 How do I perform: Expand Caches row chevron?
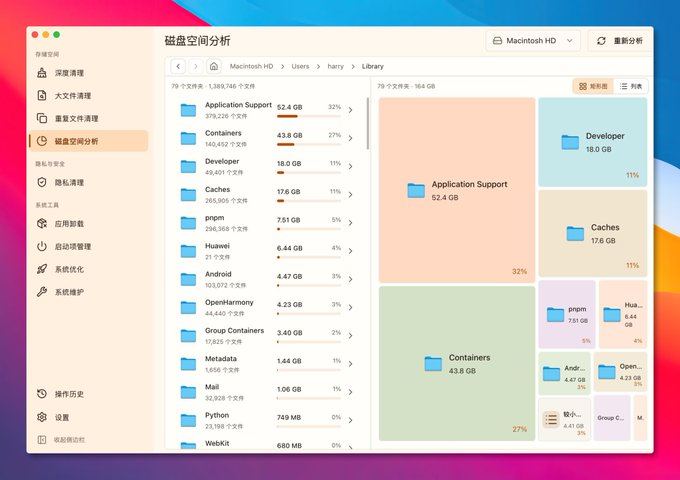click(350, 195)
